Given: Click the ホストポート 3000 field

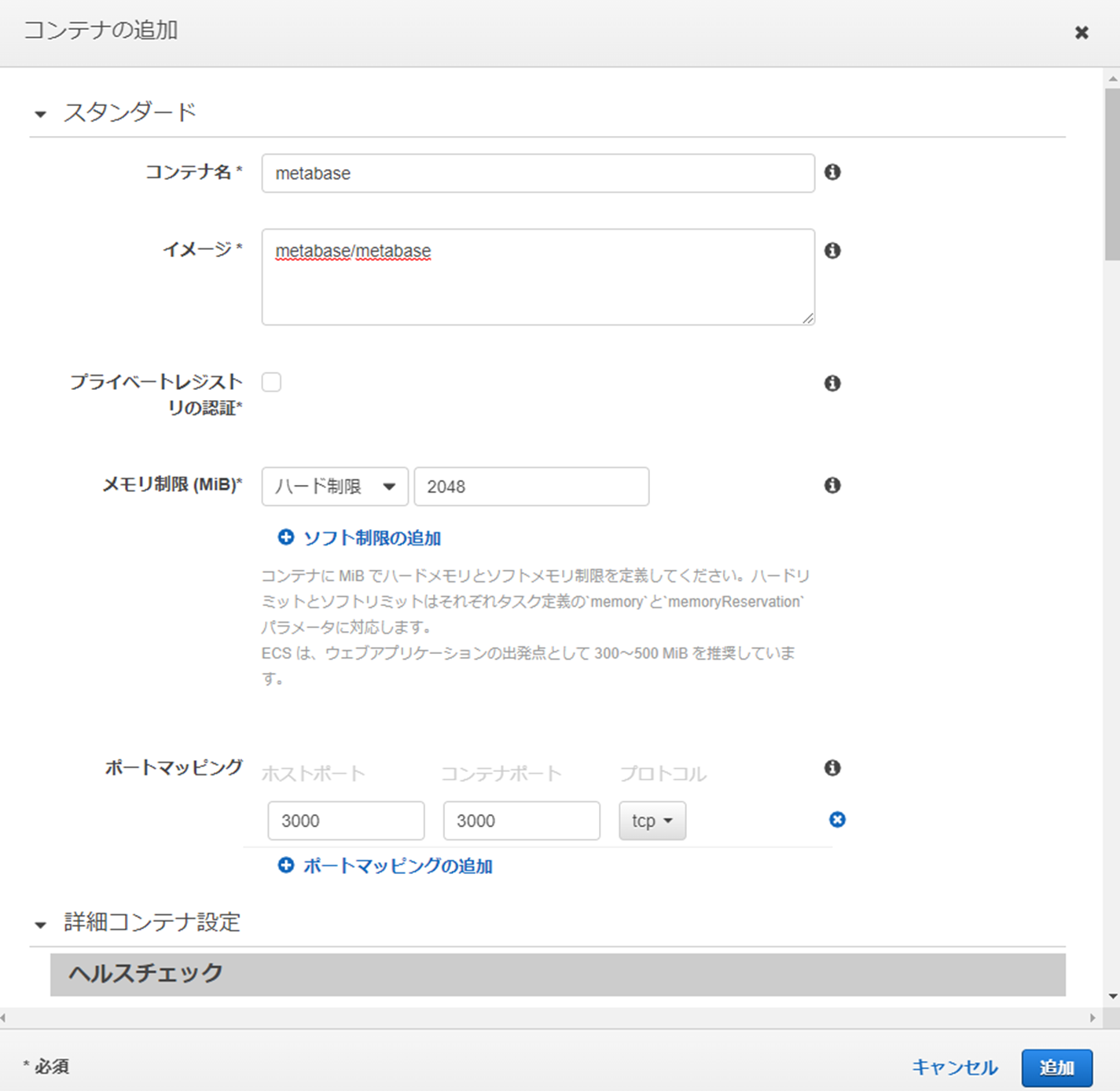Looking at the screenshot, I should pyautogui.click(x=346, y=821).
